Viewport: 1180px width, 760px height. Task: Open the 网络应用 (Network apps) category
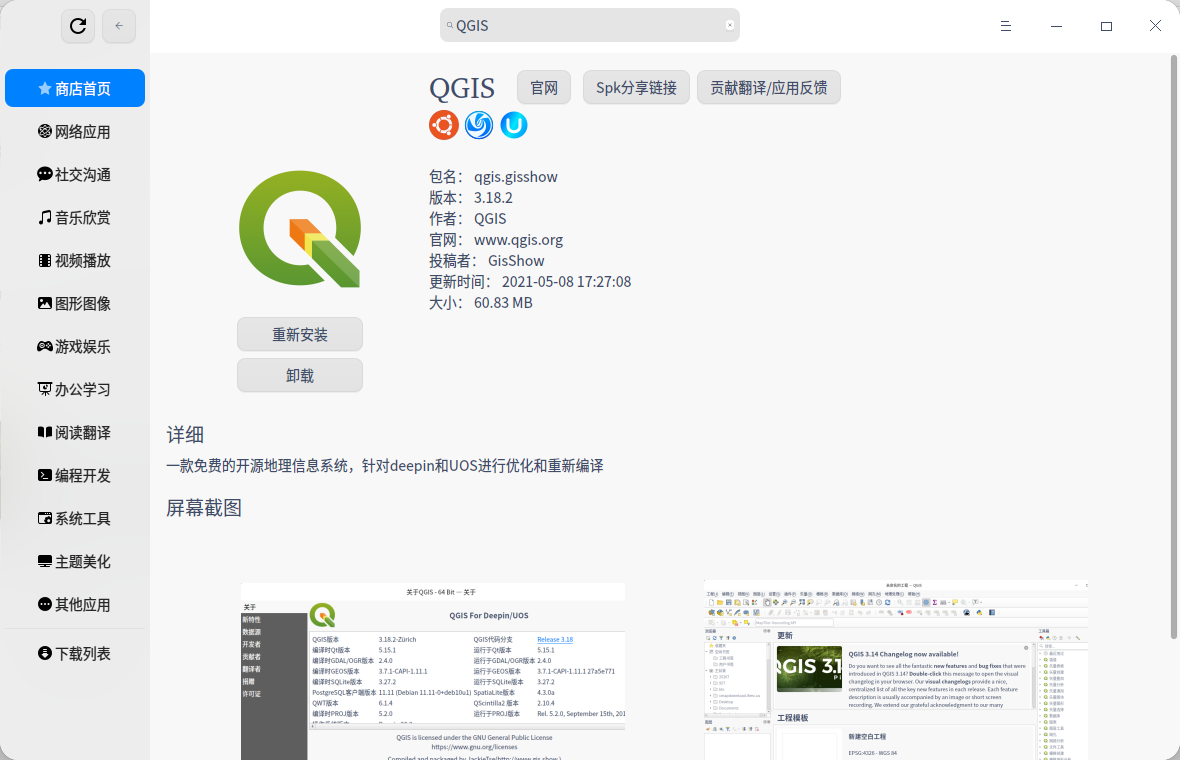(75, 131)
